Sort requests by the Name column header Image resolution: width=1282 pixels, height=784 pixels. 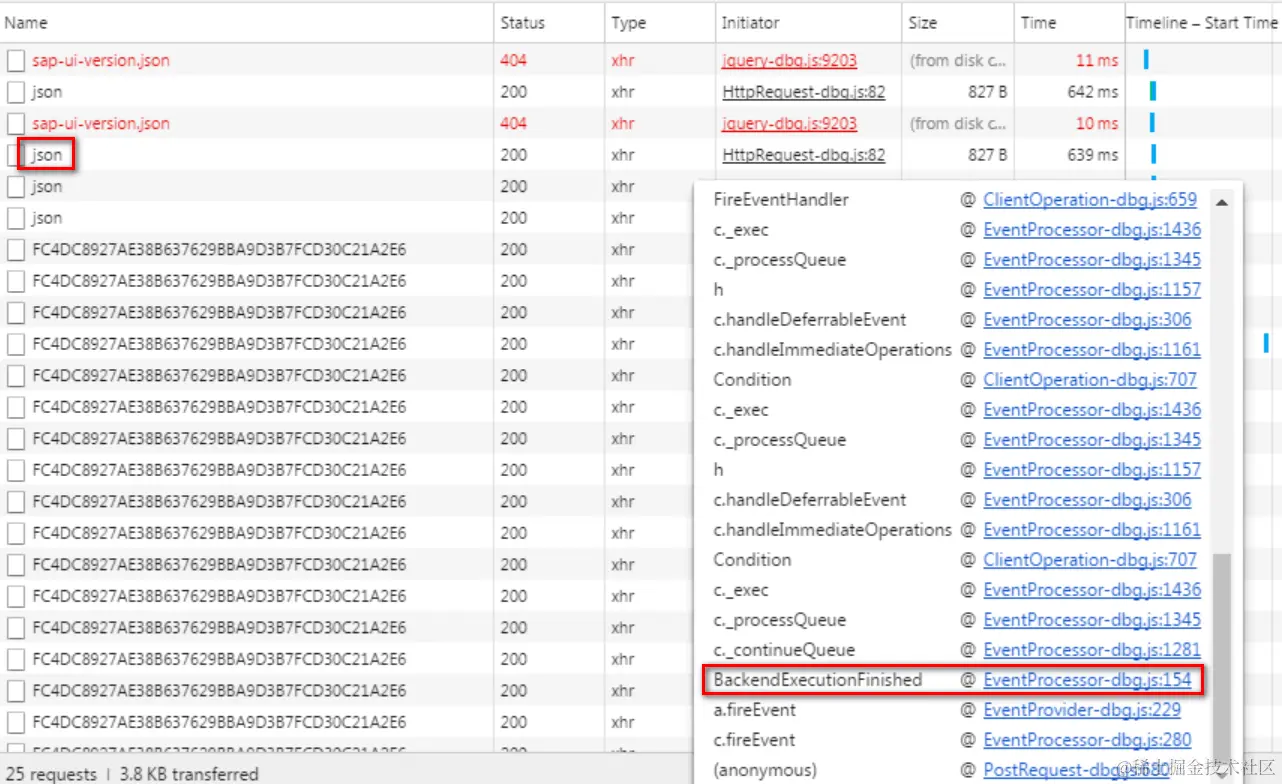pyautogui.click(x=246, y=22)
